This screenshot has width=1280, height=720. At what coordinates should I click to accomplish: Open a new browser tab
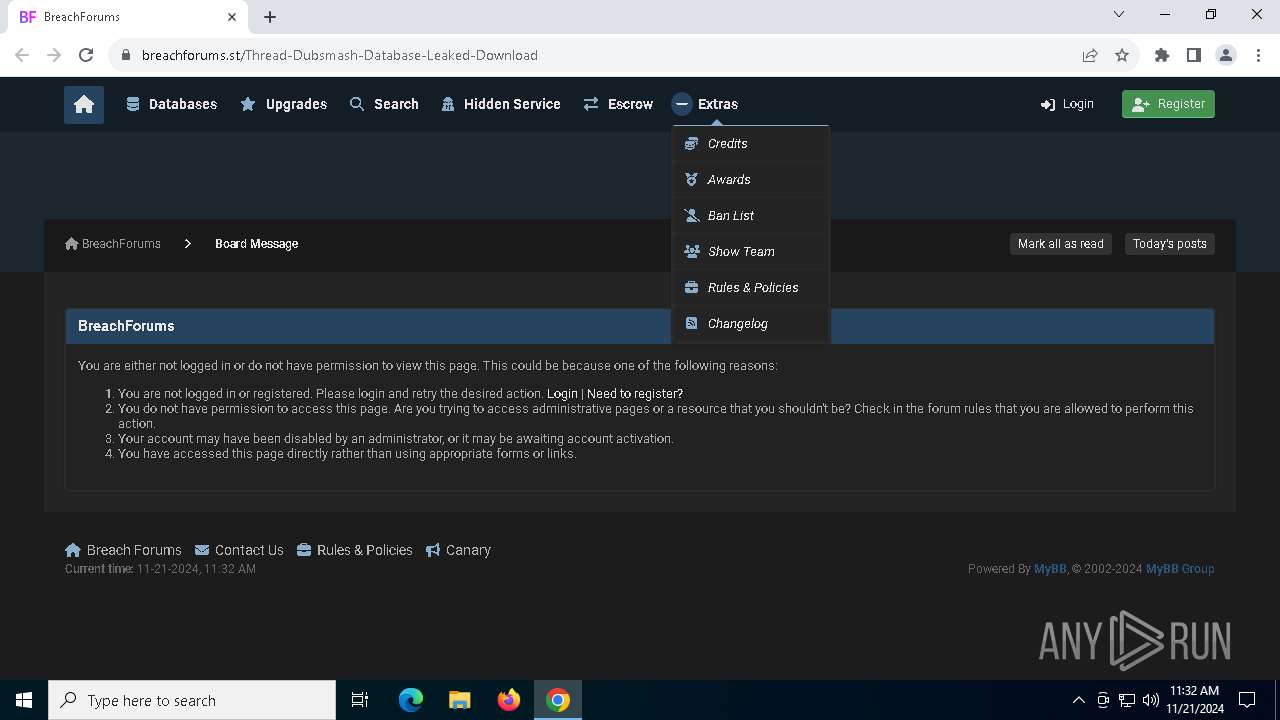pos(270,17)
